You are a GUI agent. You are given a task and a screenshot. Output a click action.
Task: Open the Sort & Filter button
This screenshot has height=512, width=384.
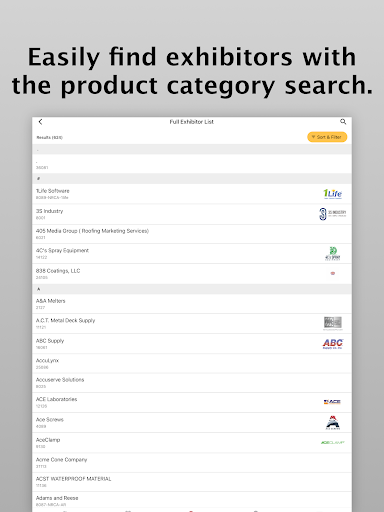tap(327, 137)
